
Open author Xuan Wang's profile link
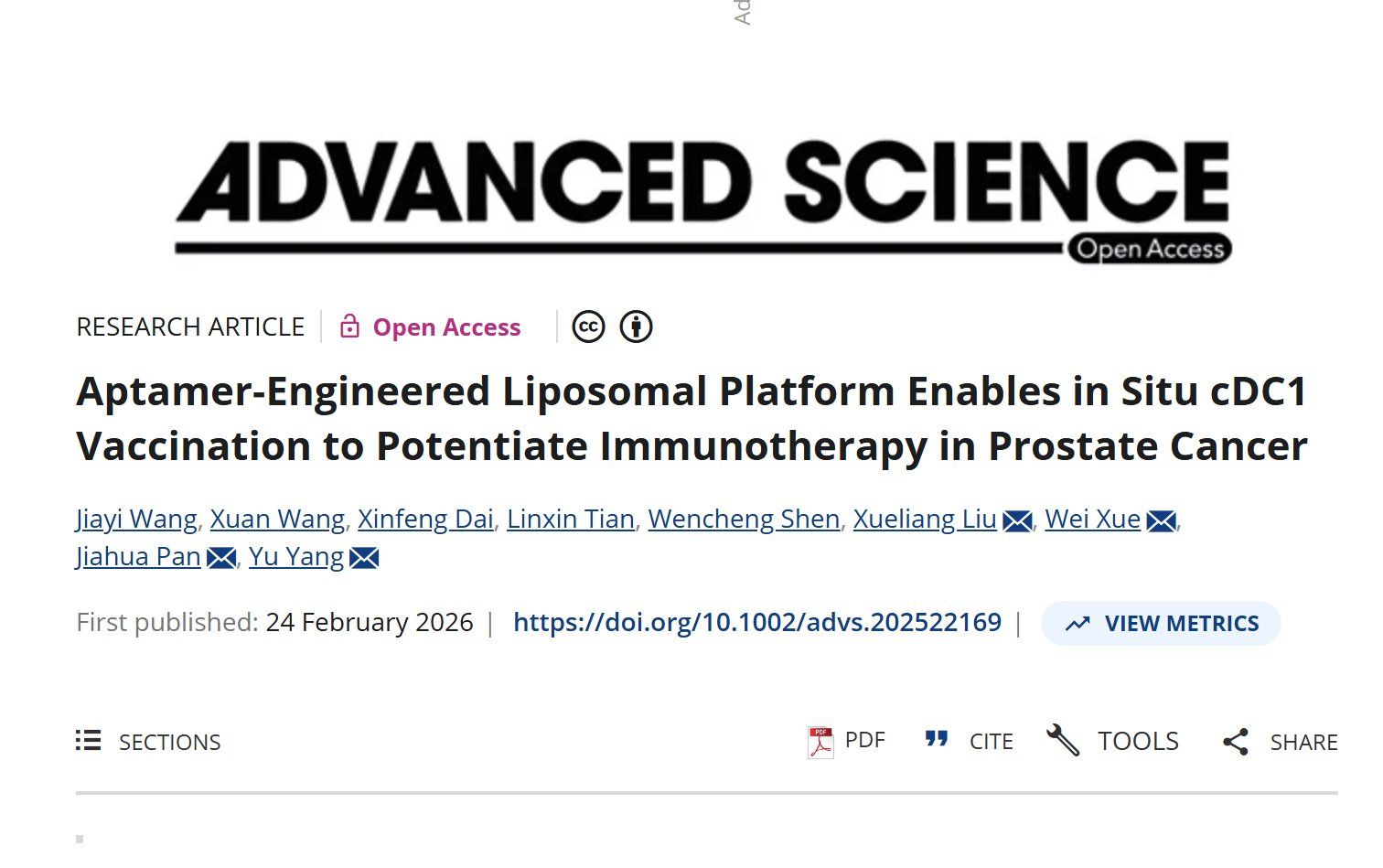[x=277, y=520]
